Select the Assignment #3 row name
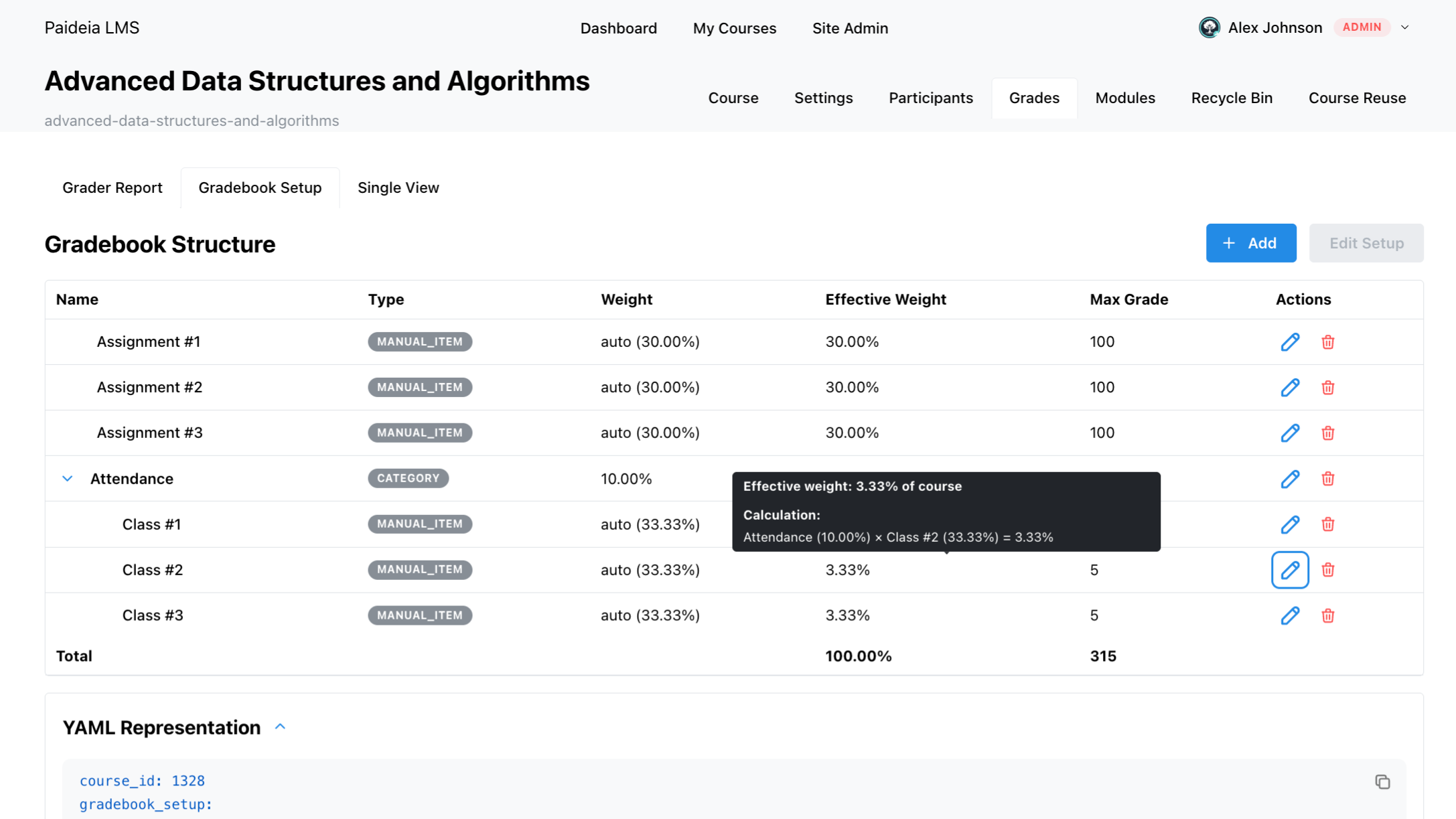Viewport: 1456px width, 819px height. click(x=149, y=433)
